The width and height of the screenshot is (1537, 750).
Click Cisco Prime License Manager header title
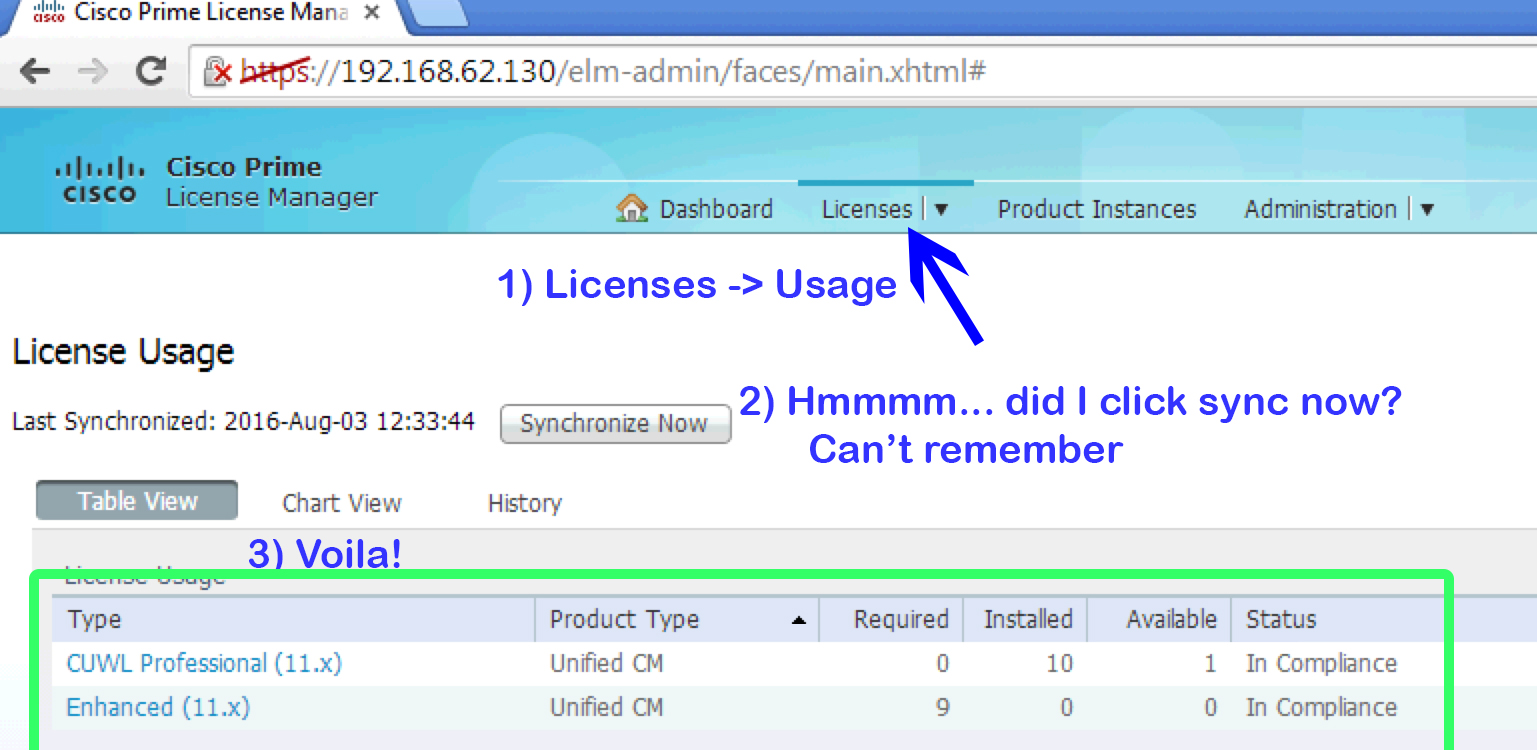pyautogui.click(x=272, y=182)
